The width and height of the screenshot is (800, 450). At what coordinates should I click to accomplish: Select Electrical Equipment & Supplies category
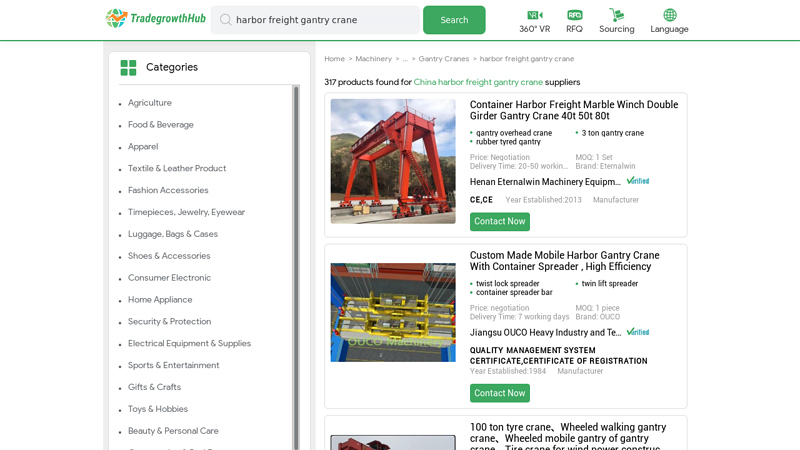click(189, 344)
